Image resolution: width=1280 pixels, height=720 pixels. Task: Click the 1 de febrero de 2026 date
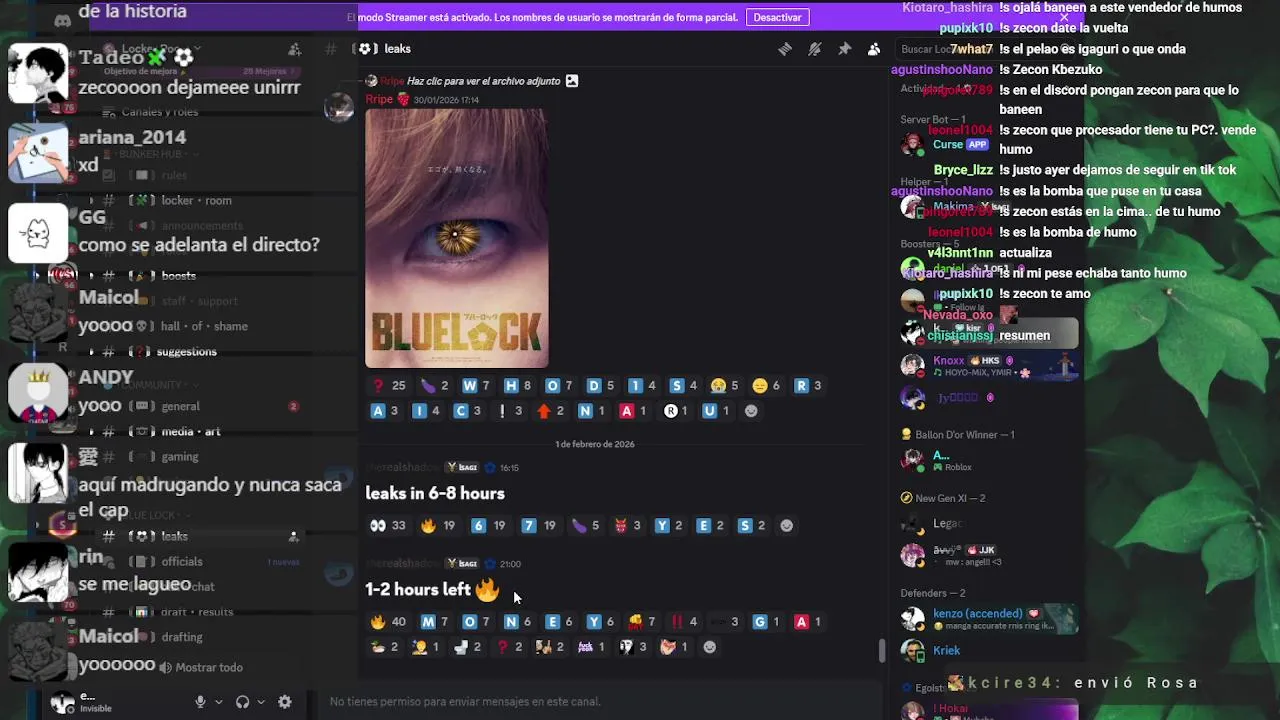595,444
